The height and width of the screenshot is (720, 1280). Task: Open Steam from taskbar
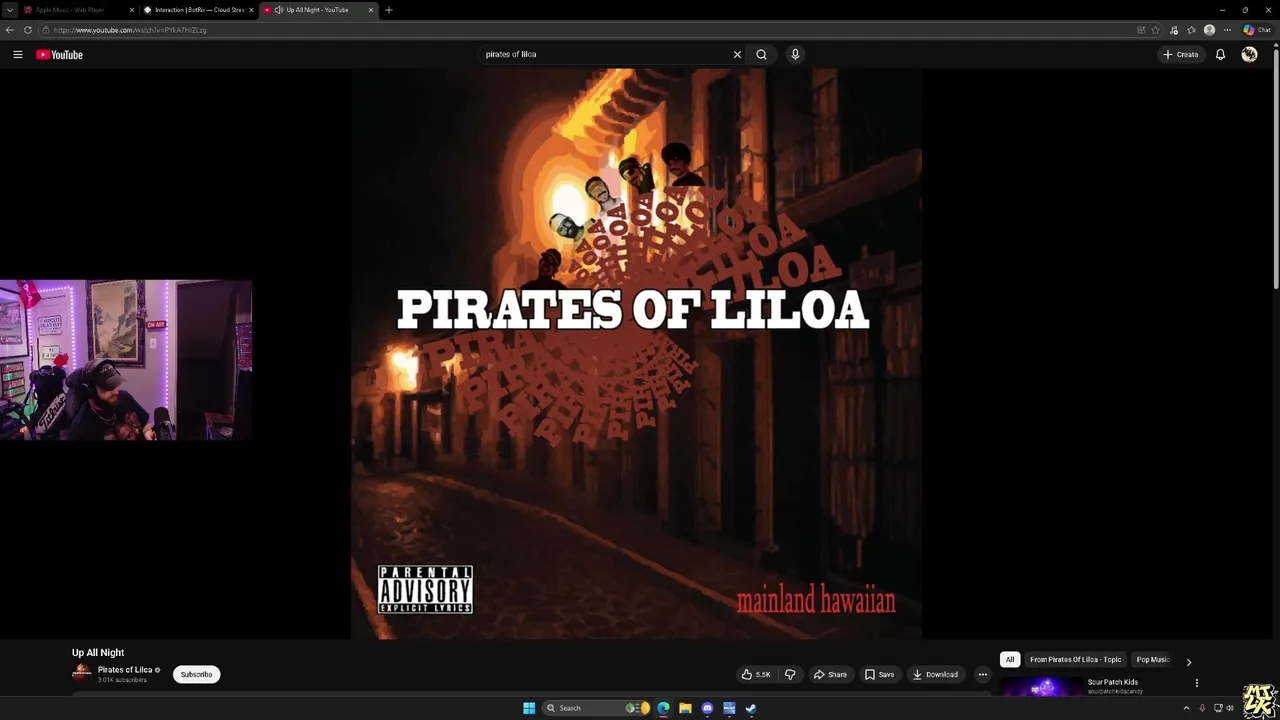point(751,708)
